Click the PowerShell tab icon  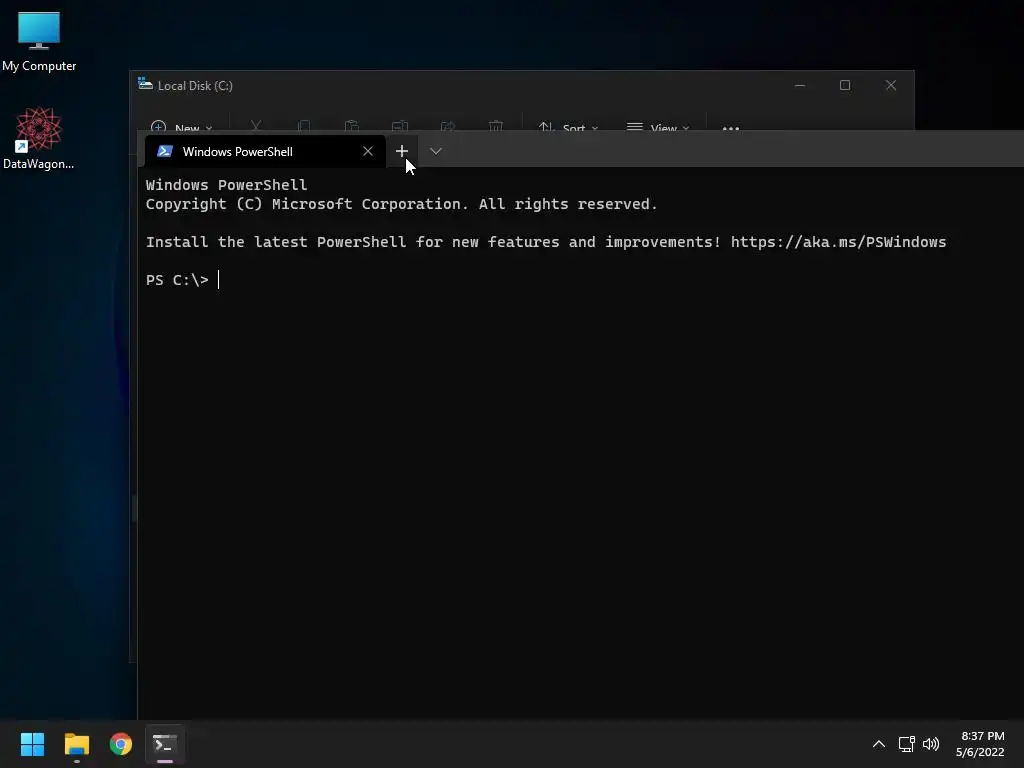(165, 152)
